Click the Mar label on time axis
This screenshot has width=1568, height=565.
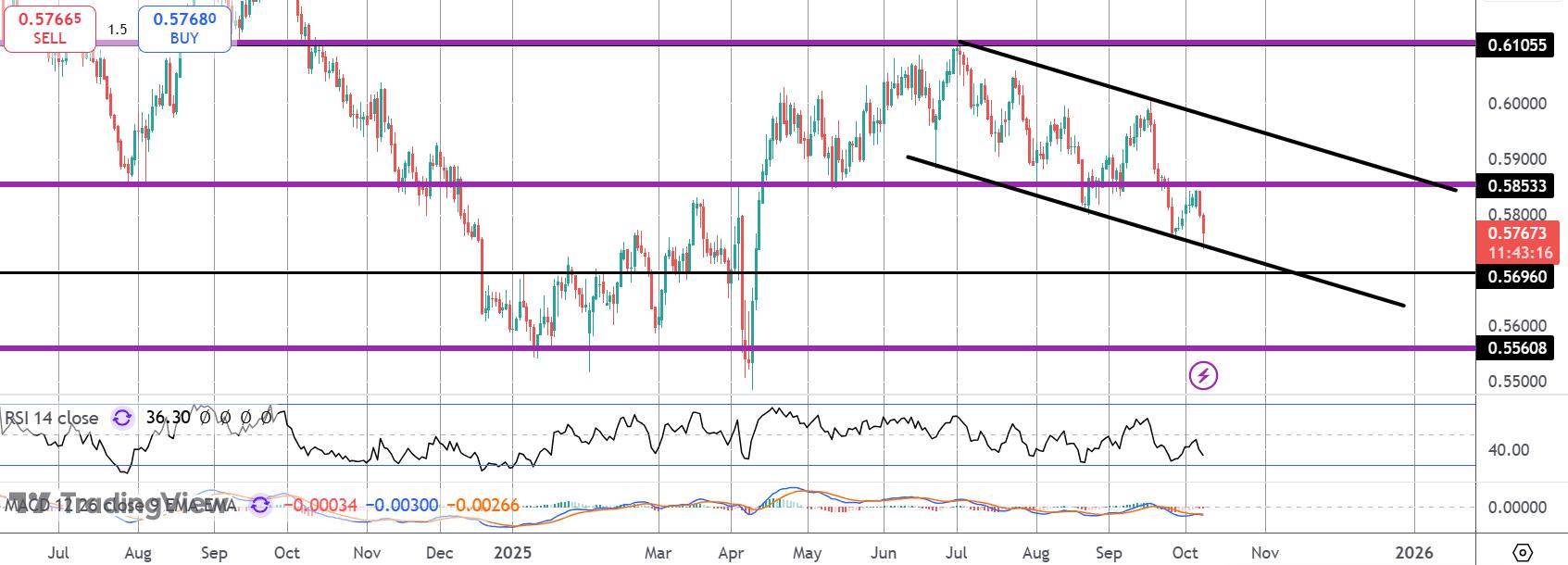coord(658,553)
